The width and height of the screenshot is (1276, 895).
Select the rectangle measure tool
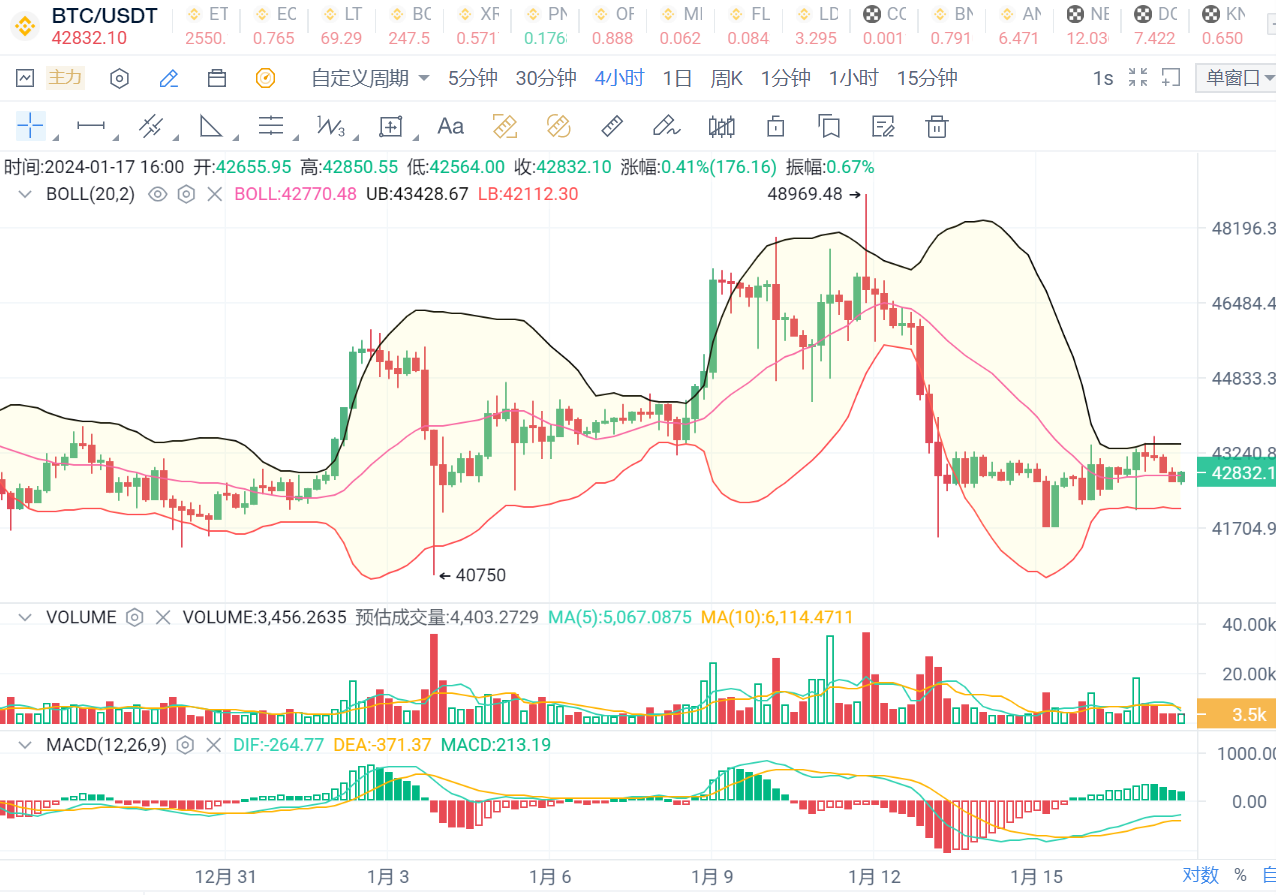[390, 126]
